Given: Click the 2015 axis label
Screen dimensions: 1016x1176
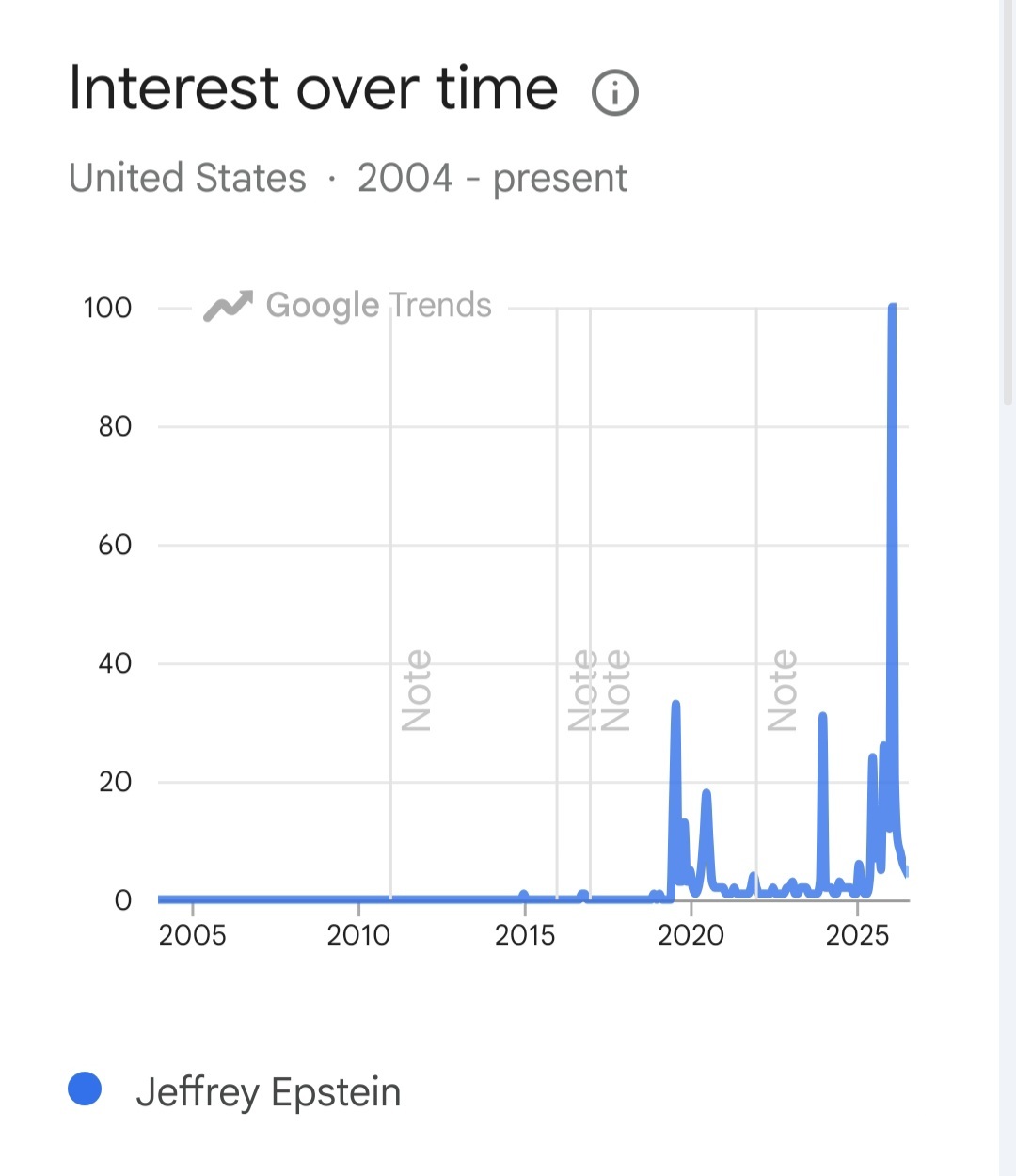Looking at the screenshot, I should (525, 934).
